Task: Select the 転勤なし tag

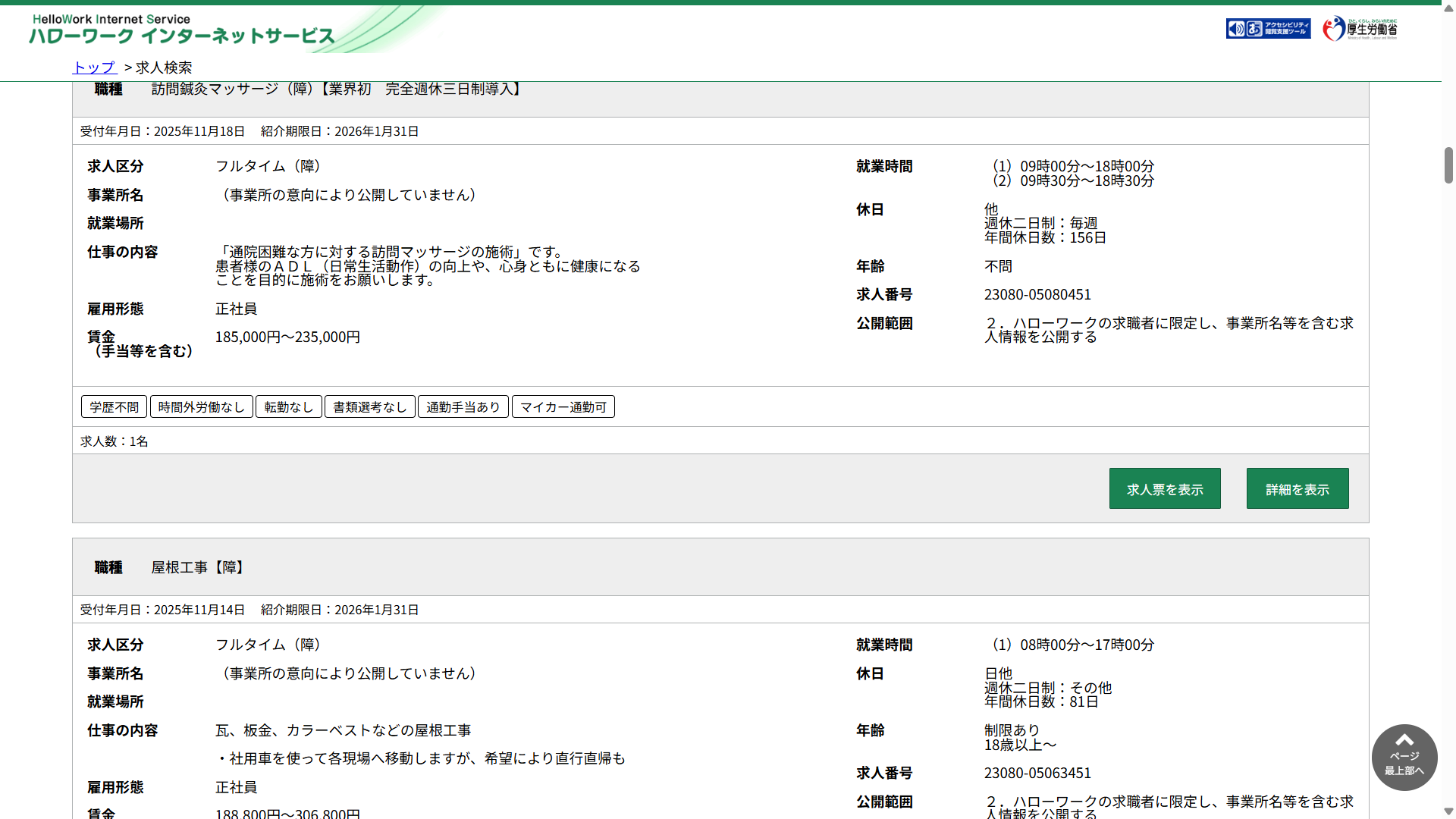Action: (288, 407)
